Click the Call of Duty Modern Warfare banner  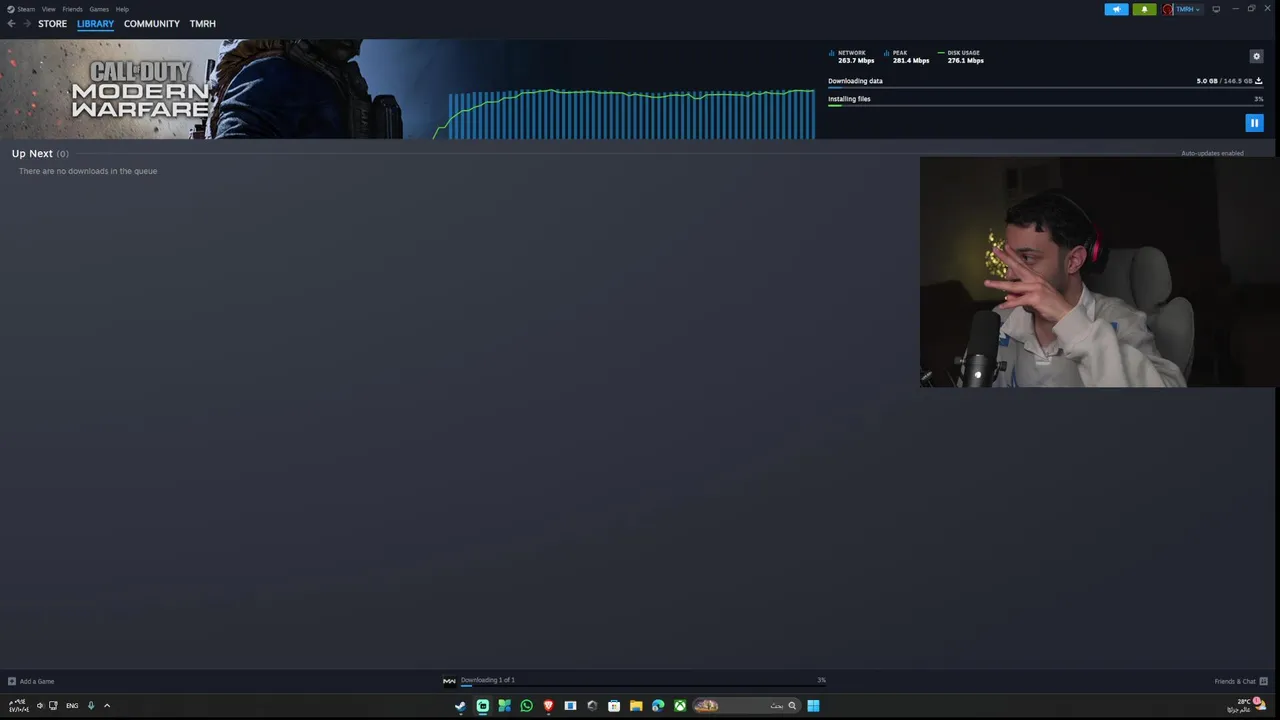200,89
